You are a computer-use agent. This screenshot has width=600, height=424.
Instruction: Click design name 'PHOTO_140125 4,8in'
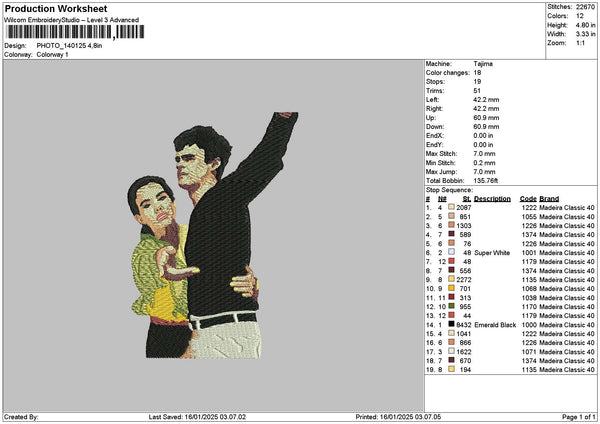pos(69,46)
